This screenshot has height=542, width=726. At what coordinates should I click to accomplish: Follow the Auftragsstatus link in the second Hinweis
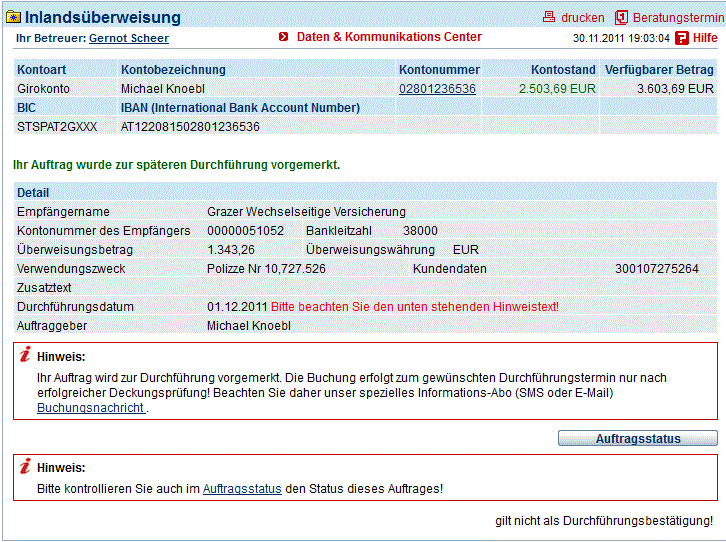(x=242, y=489)
